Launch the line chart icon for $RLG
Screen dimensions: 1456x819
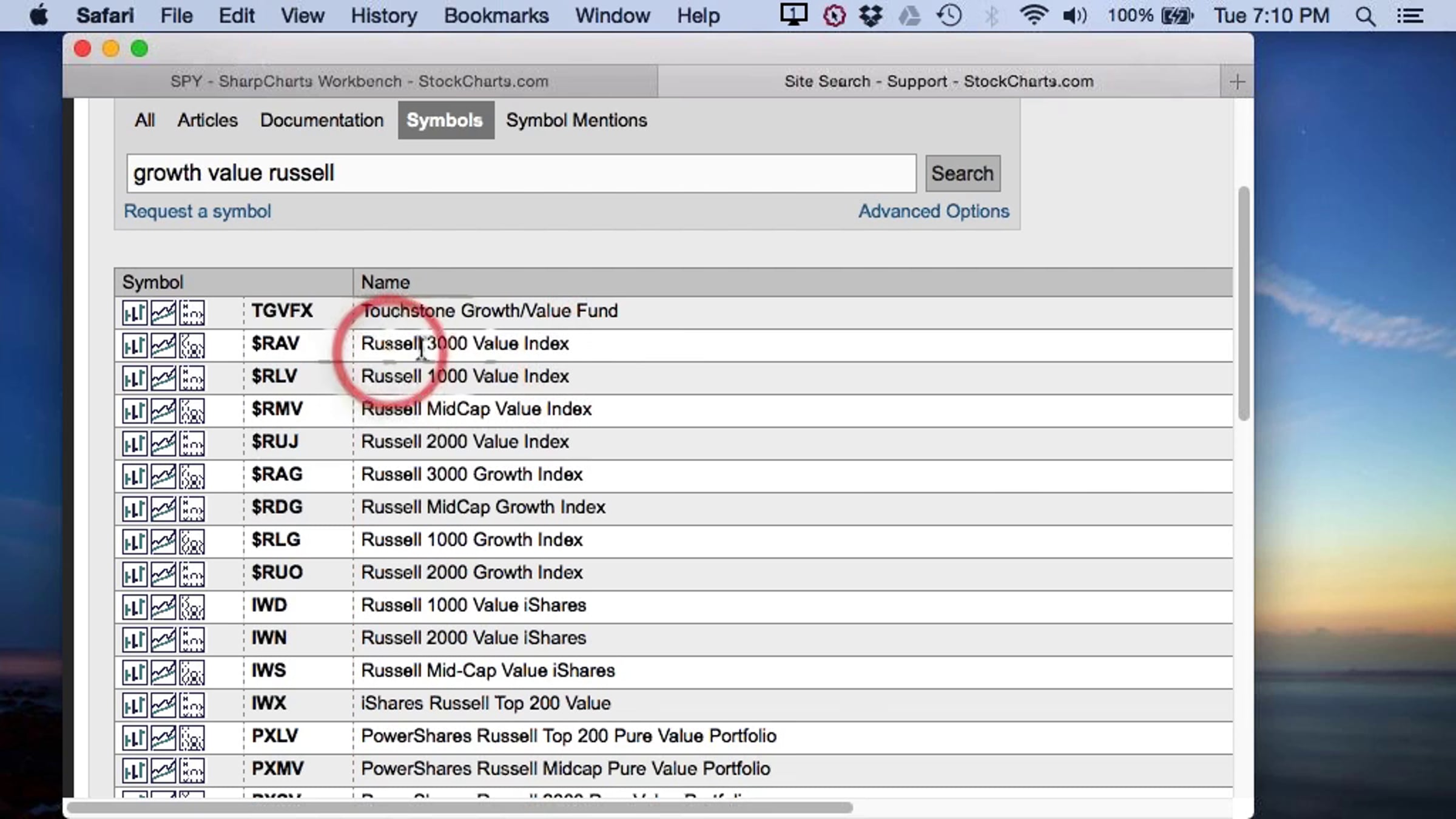163,542
